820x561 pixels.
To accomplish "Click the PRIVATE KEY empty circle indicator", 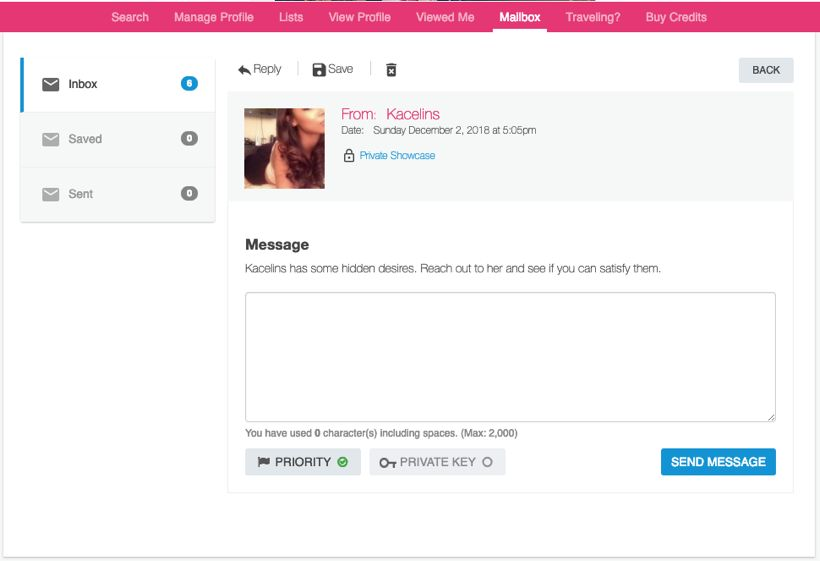I will [487, 462].
